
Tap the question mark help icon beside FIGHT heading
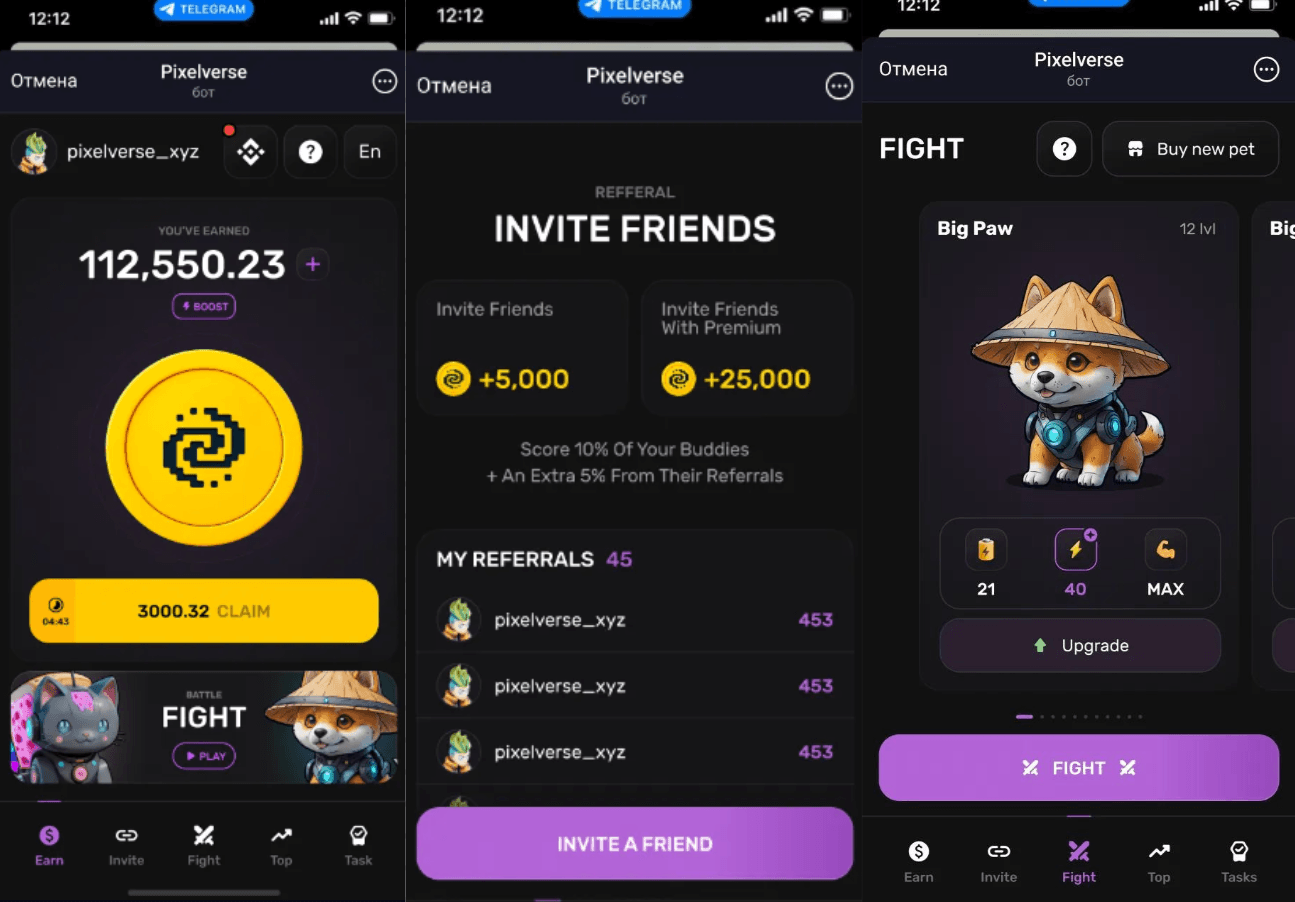pyautogui.click(x=1064, y=149)
